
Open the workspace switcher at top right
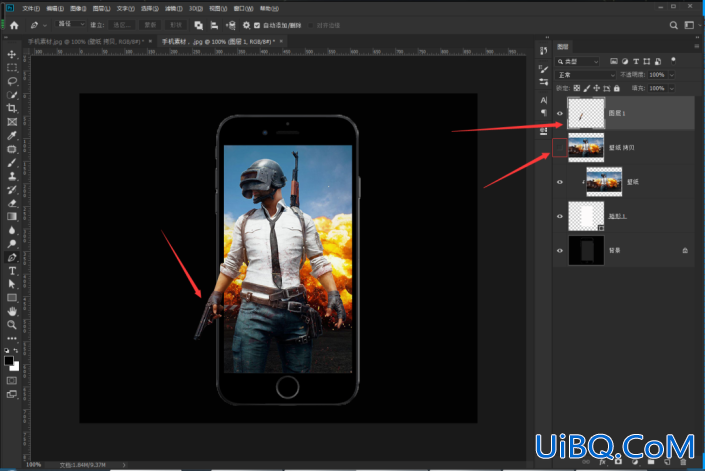click(689, 25)
